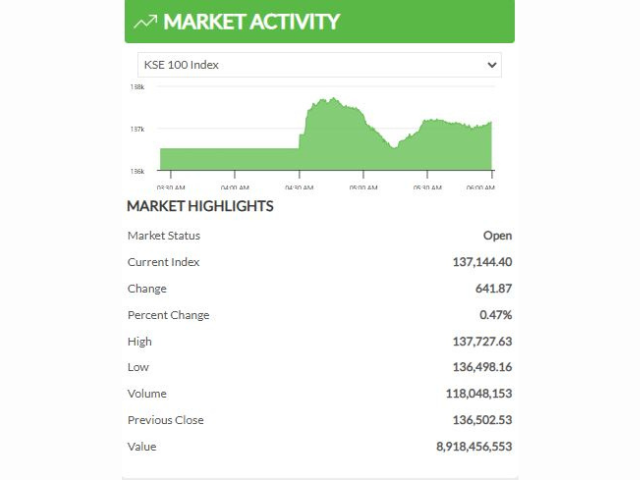Click the Market Activity header title
Screen dimensions: 640x480
pyautogui.click(x=251, y=22)
